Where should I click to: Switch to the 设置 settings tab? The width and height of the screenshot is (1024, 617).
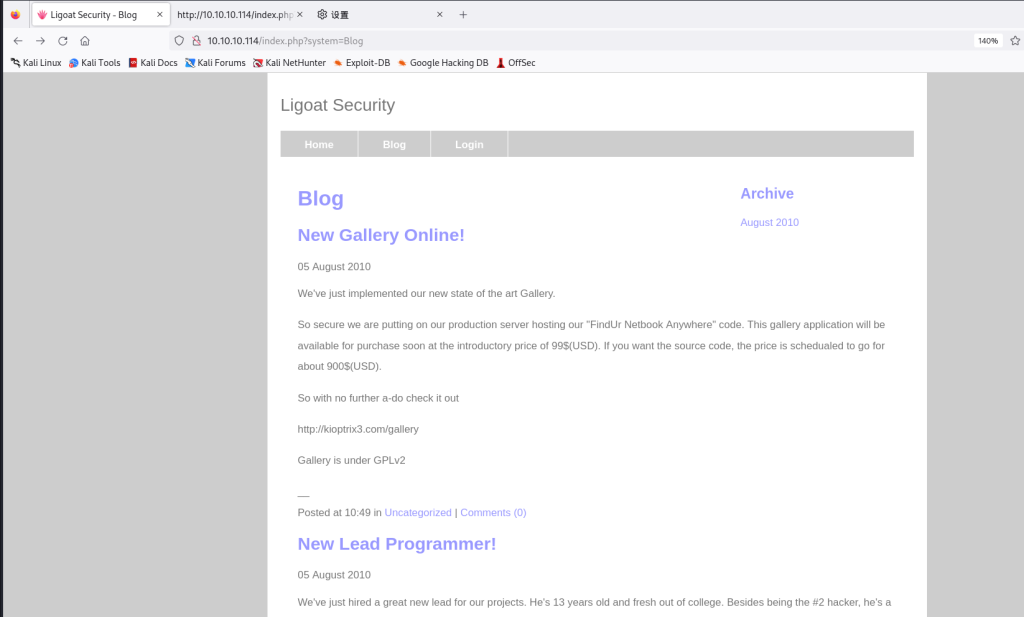point(380,14)
